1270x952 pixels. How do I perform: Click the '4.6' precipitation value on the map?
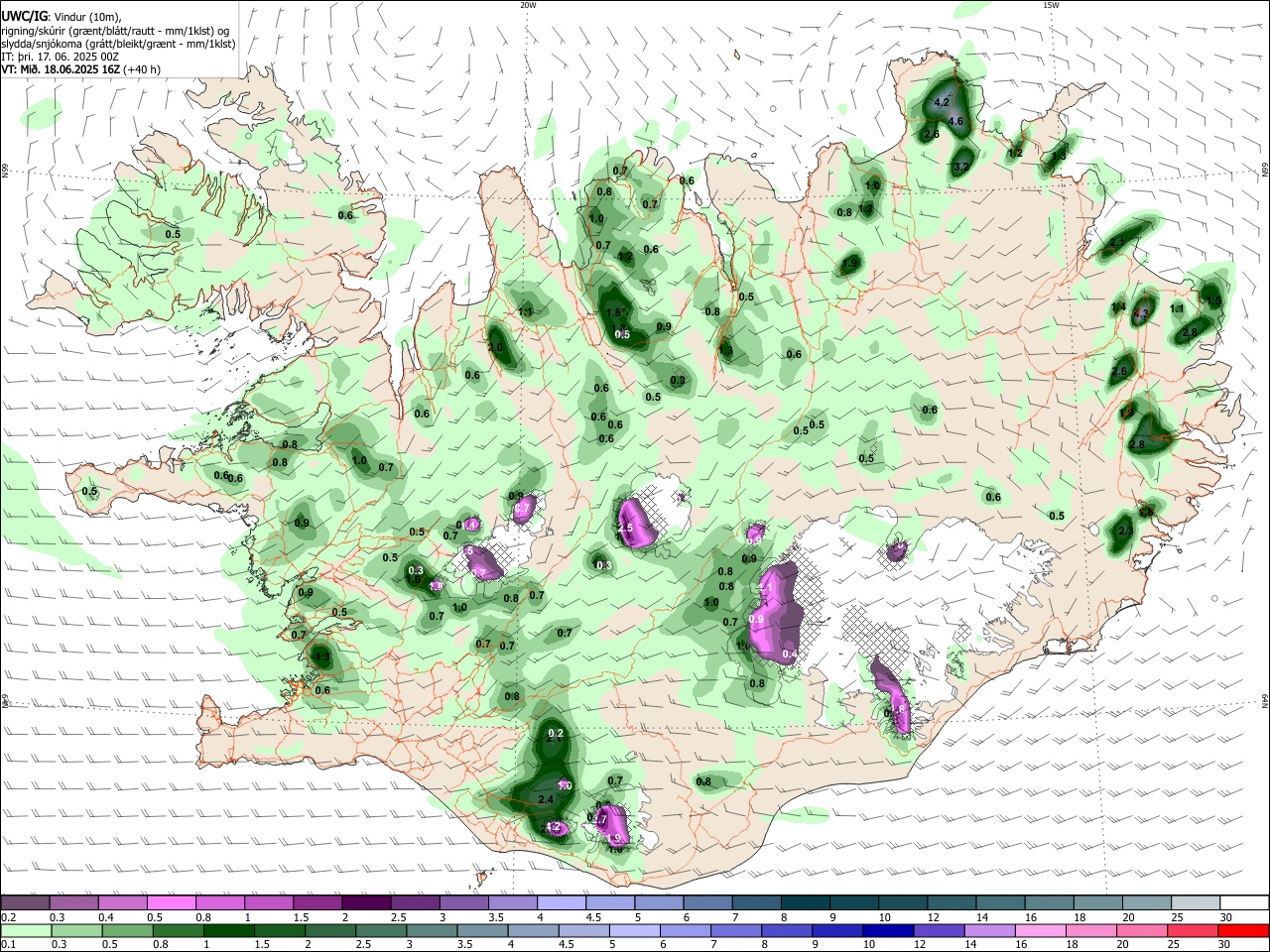click(956, 122)
